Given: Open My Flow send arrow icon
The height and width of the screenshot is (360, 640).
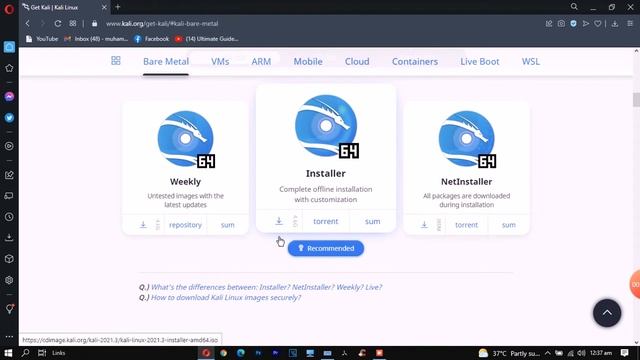Looking at the screenshot, I should pyautogui.click(x=586, y=24).
